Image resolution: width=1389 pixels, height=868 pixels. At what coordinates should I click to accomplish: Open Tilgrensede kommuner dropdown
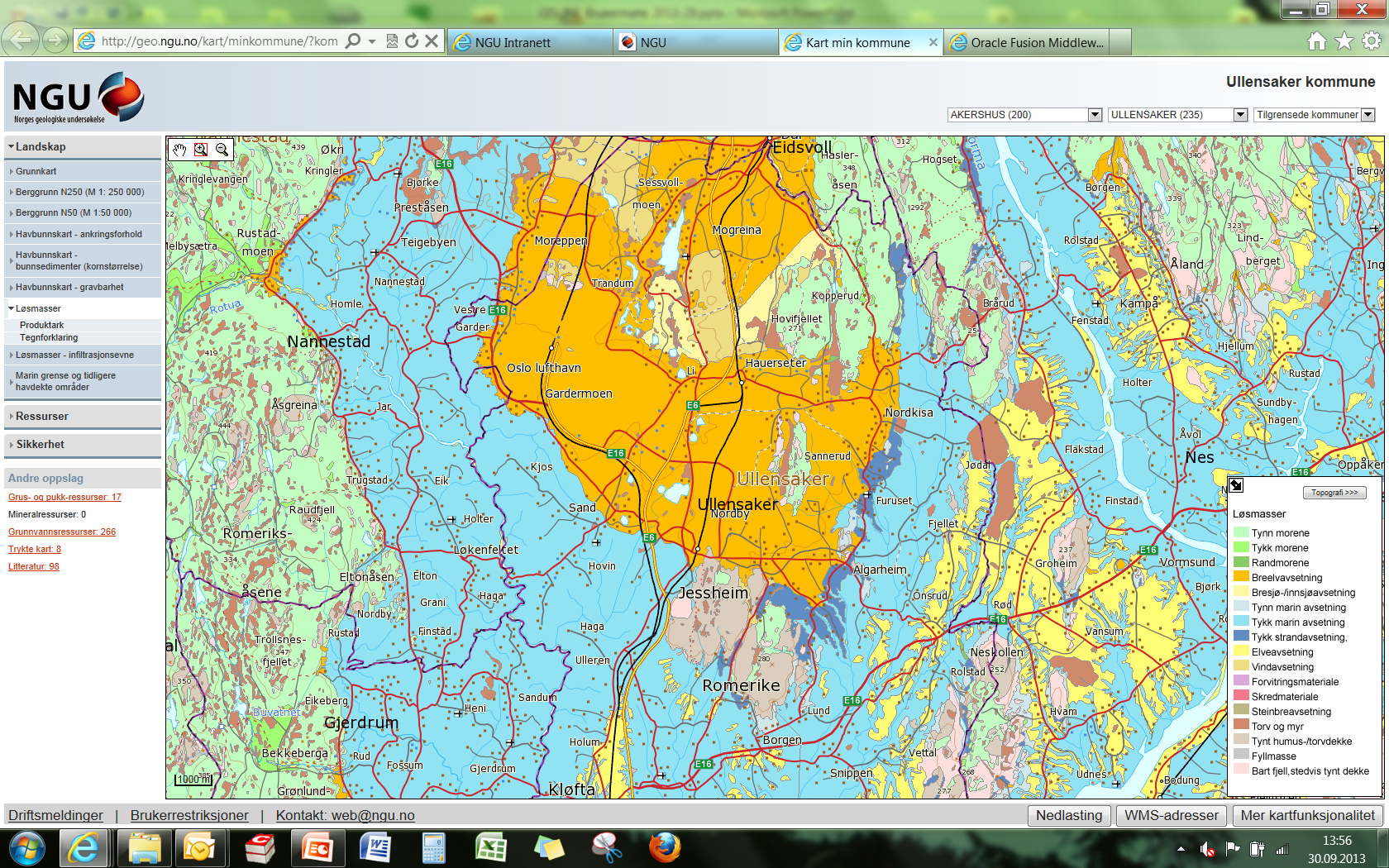[1314, 115]
